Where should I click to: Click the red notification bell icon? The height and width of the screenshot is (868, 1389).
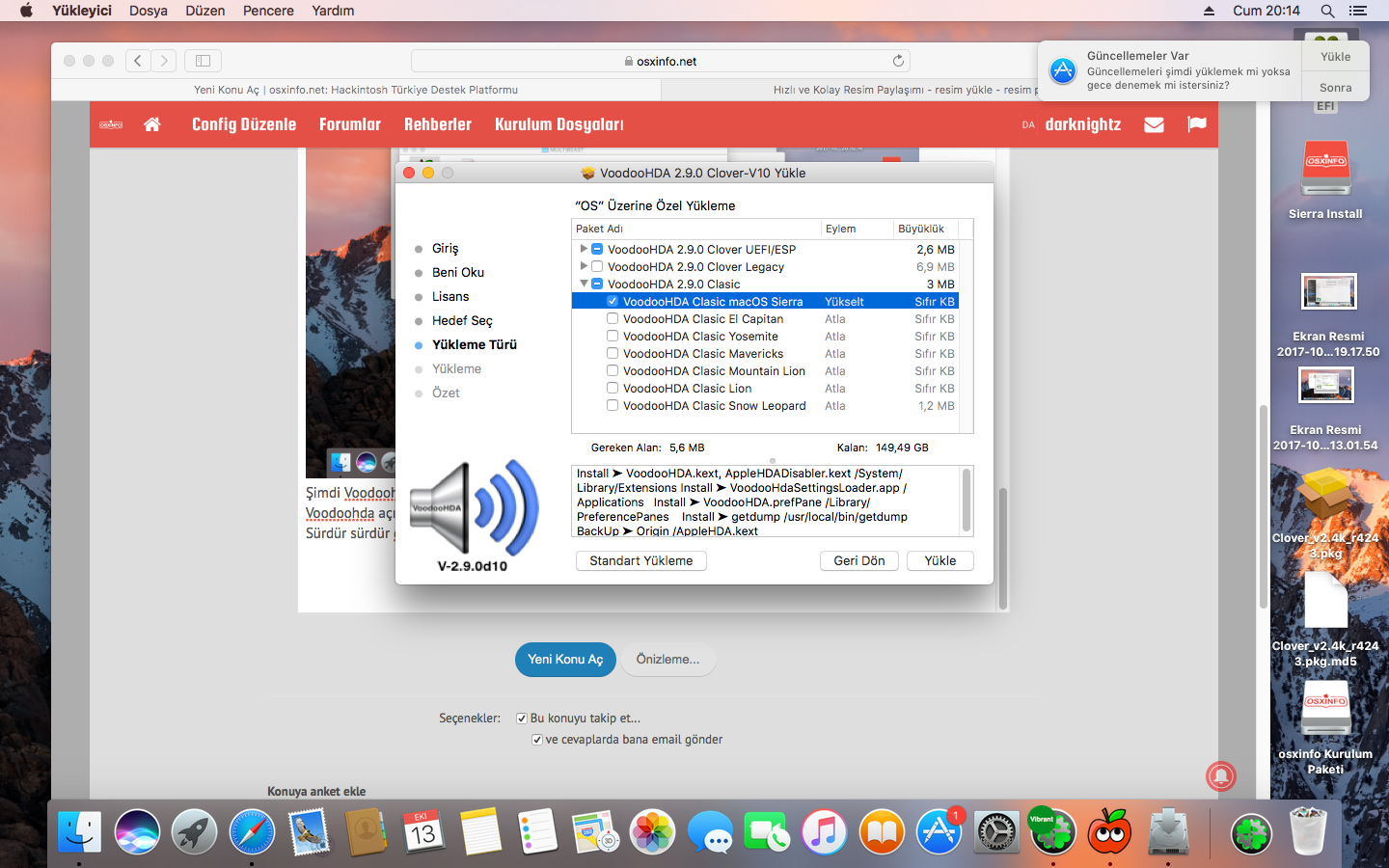click(x=1220, y=775)
